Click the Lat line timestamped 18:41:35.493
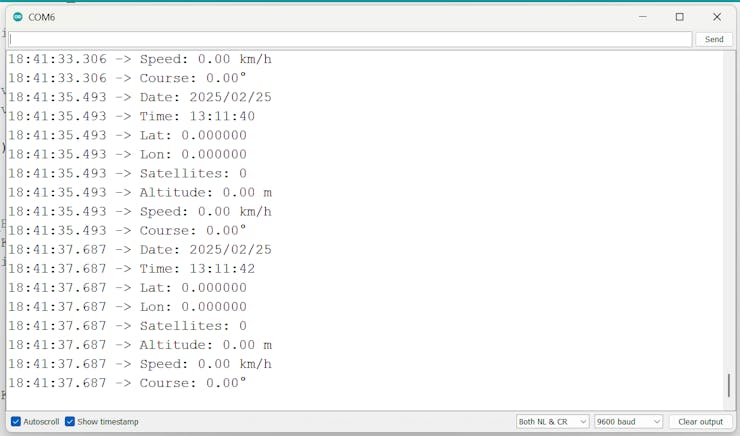 click(127, 135)
